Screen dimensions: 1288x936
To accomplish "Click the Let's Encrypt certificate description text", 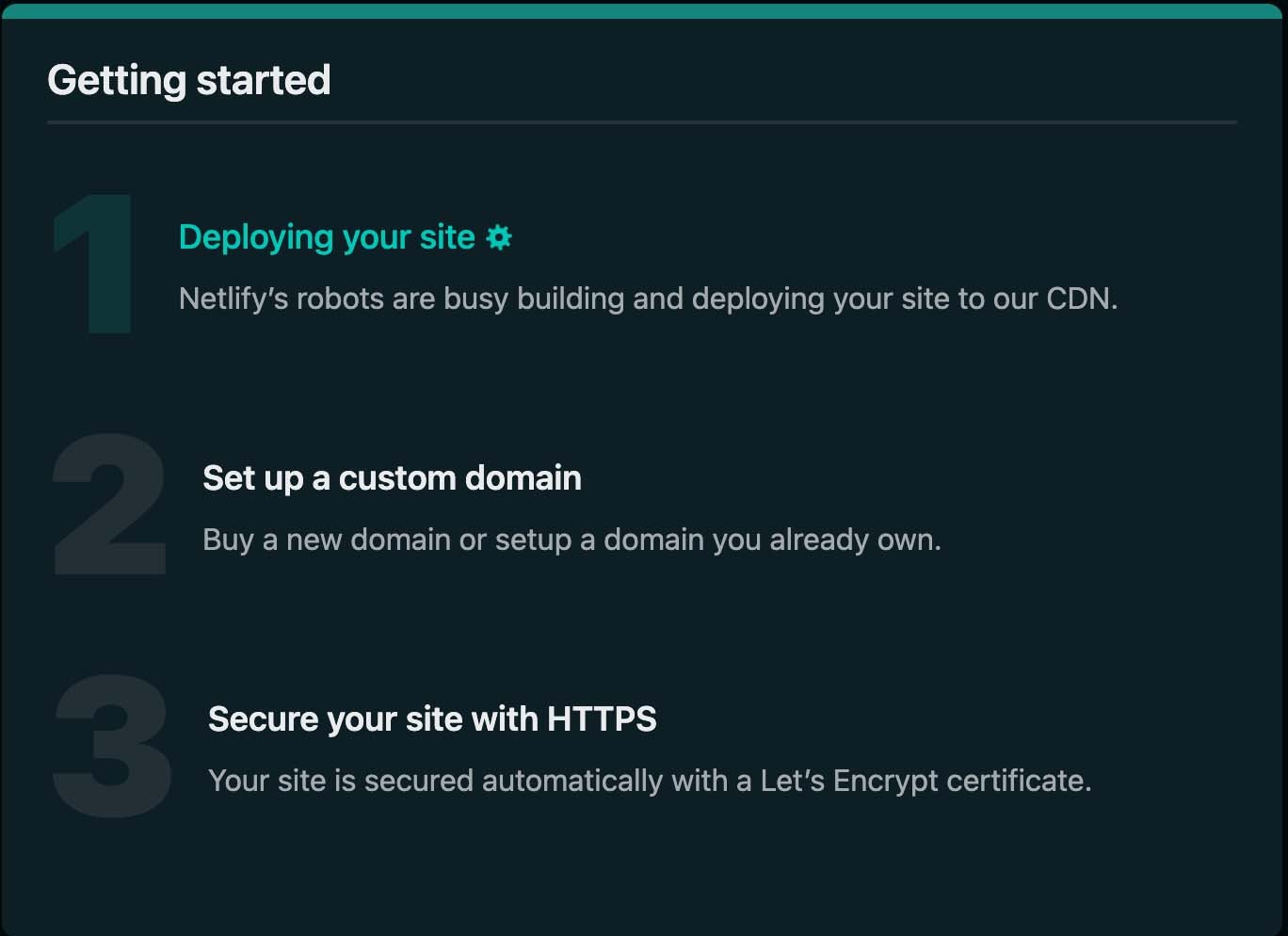I will [x=650, y=781].
